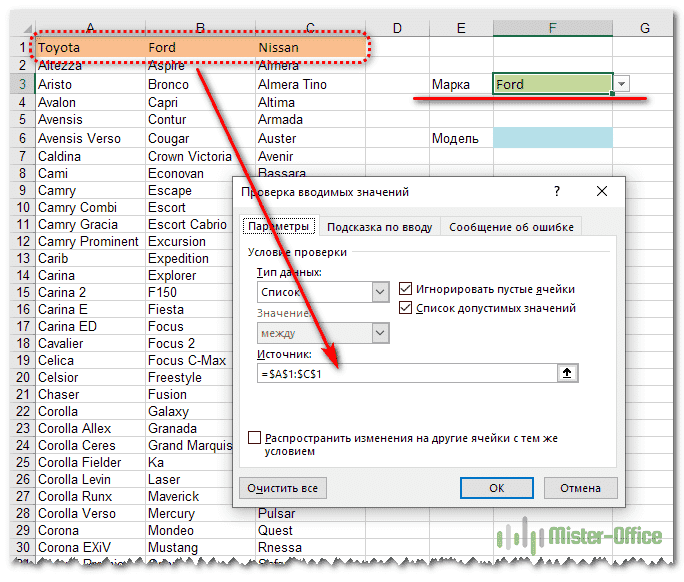Select column D header
The image size is (684, 582).
(x=396, y=27)
